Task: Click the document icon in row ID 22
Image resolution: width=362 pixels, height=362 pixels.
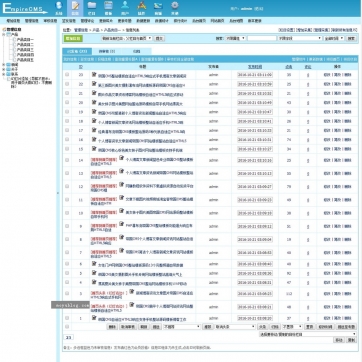Action: pos(94,84)
